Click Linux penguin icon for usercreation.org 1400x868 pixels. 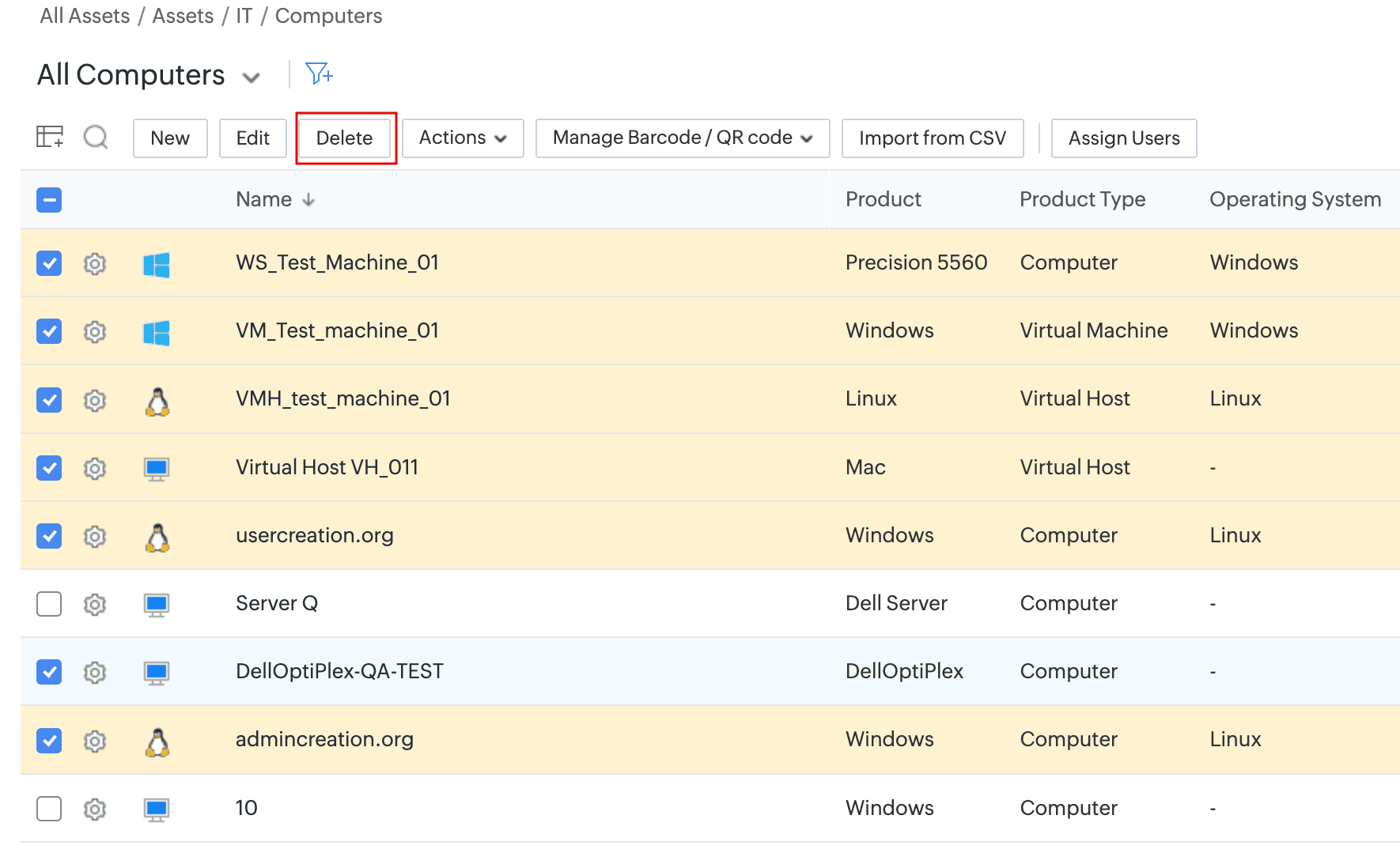157,537
